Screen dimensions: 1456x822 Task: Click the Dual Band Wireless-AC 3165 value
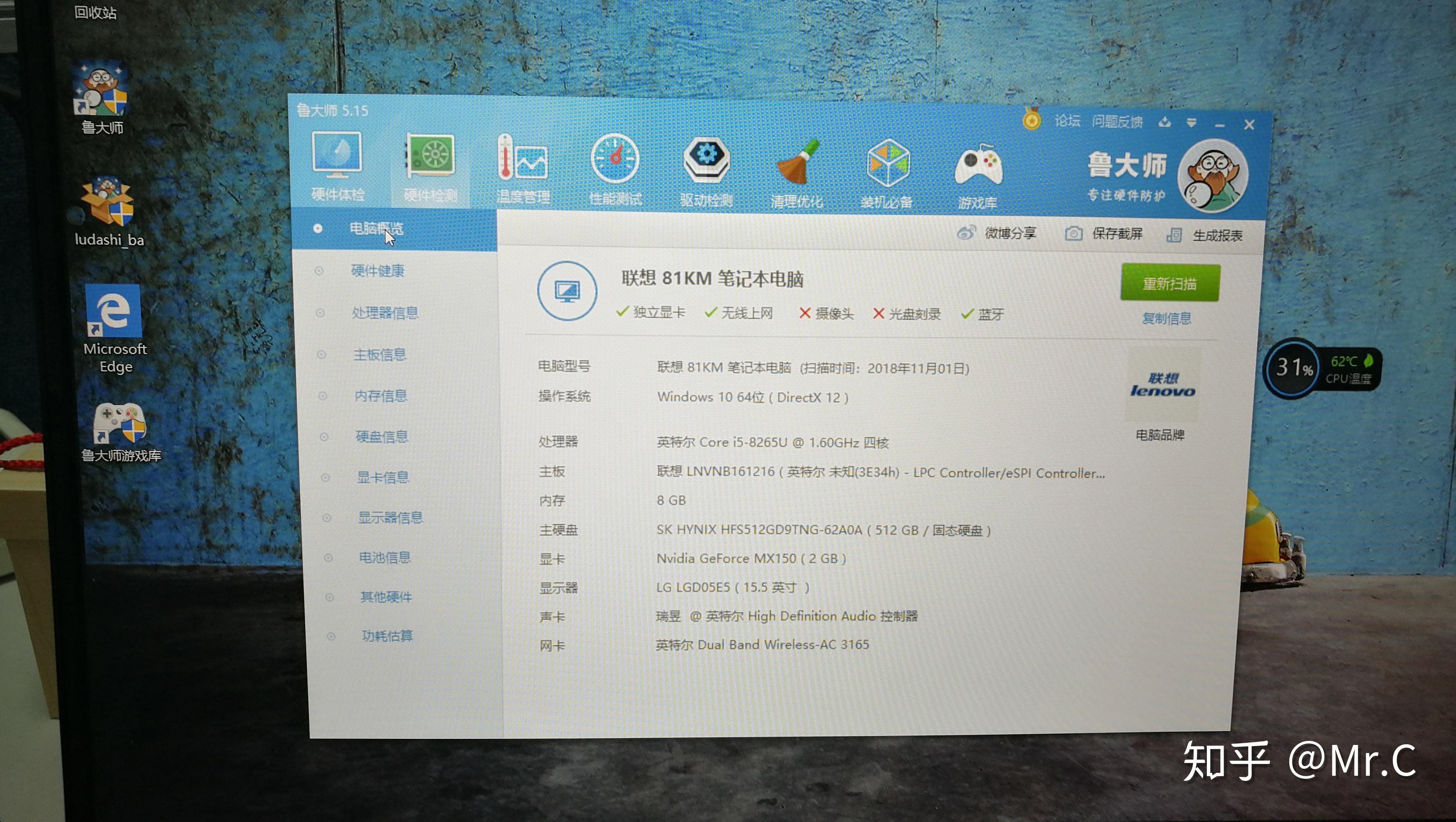(x=762, y=644)
